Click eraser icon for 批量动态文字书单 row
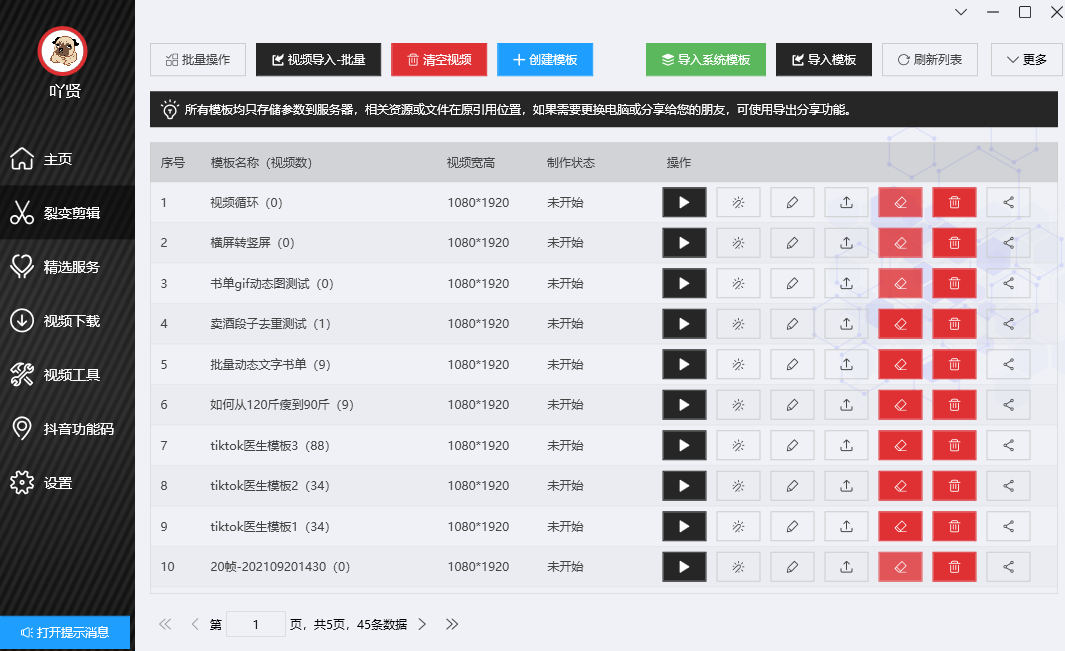Viewport: 1065px width, 651px height. coord(901,364)
